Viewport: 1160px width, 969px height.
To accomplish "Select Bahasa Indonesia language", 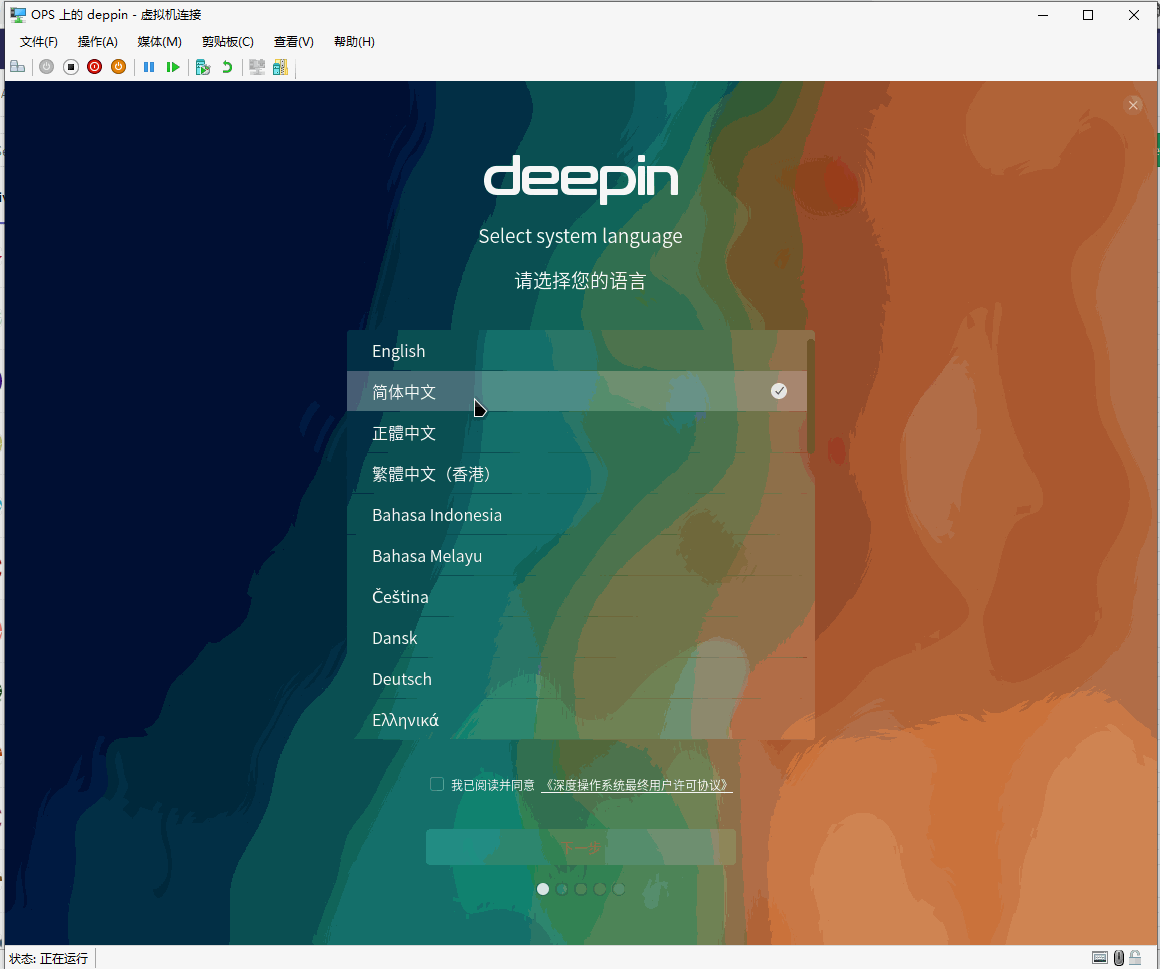I will (577, 515).
